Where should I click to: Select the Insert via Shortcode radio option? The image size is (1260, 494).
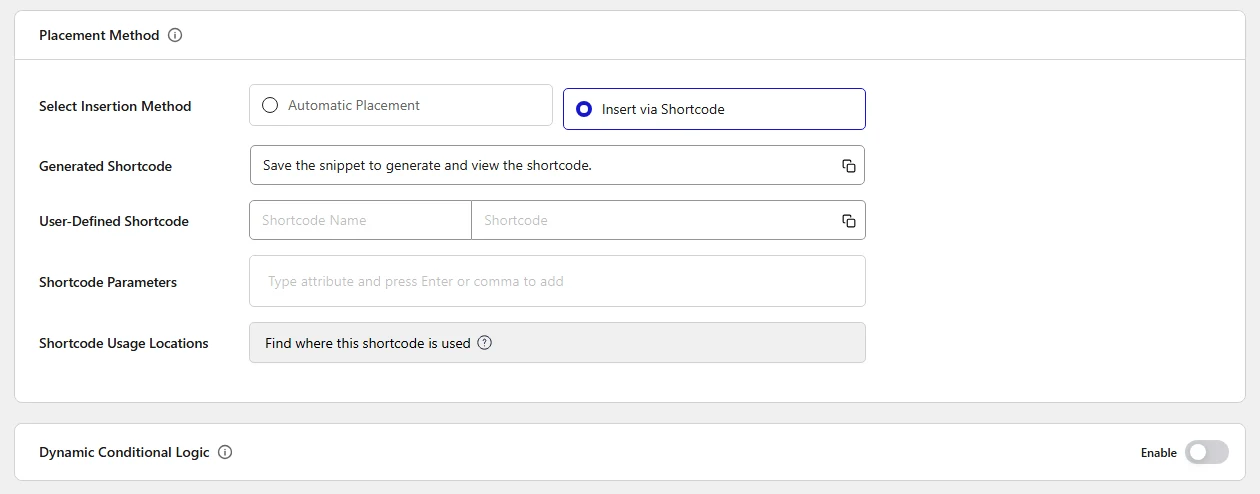click(714, 109)
